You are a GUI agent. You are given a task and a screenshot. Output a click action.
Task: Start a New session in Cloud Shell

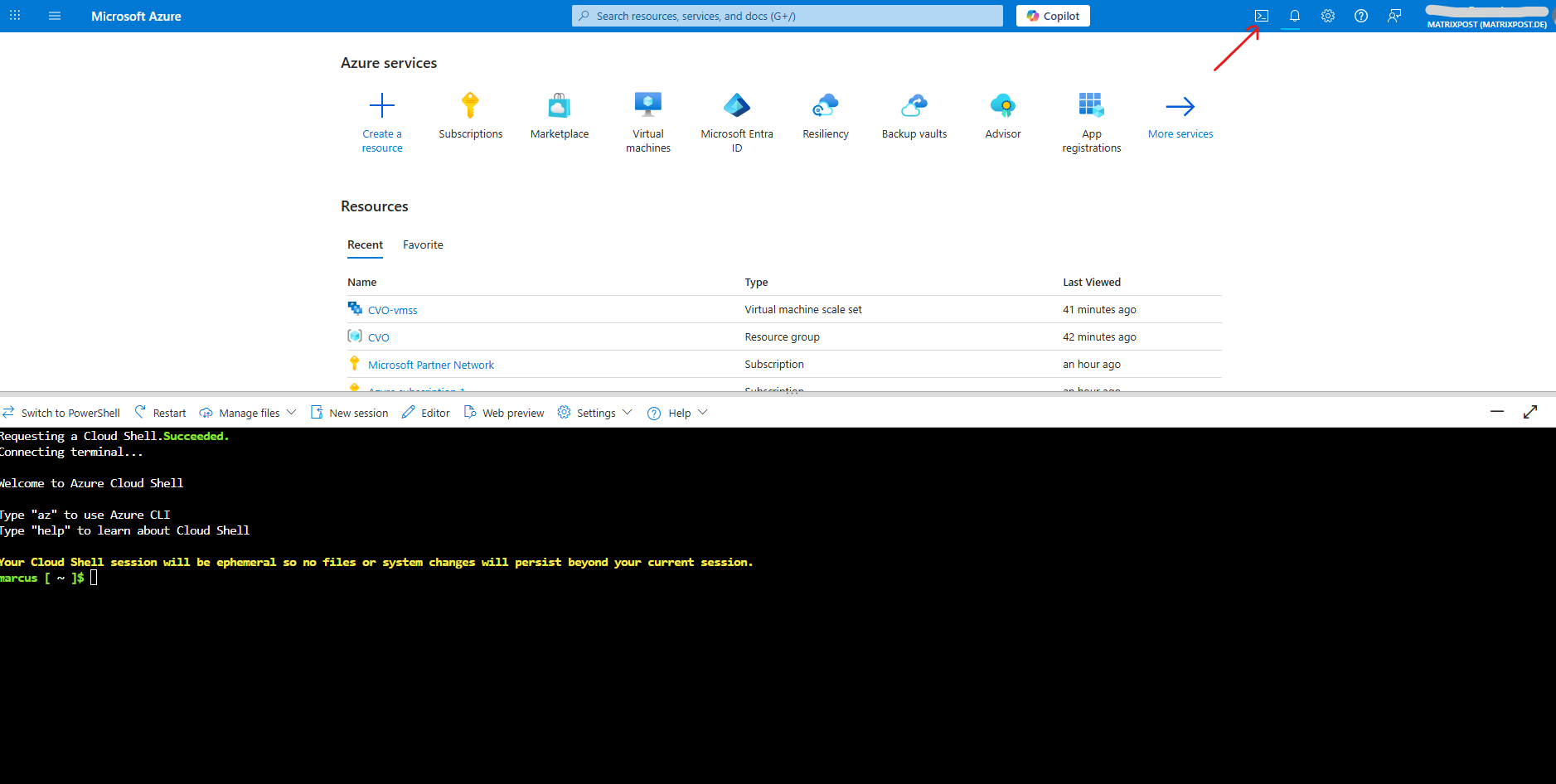click(x=349, y=413)
